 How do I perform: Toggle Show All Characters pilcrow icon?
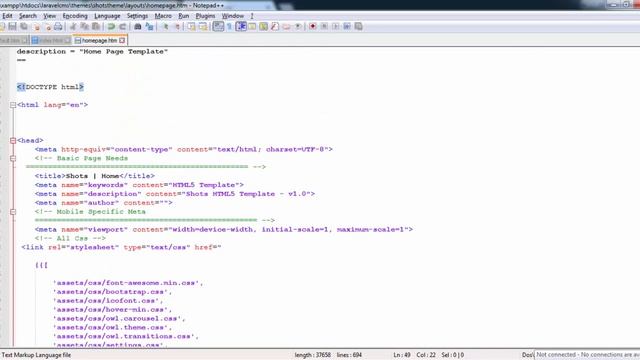[229, 27]
